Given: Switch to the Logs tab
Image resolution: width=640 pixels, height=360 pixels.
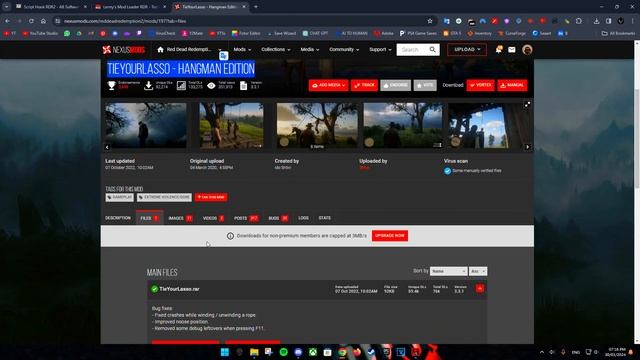Looking at the screenshot, I should [303, 218].
